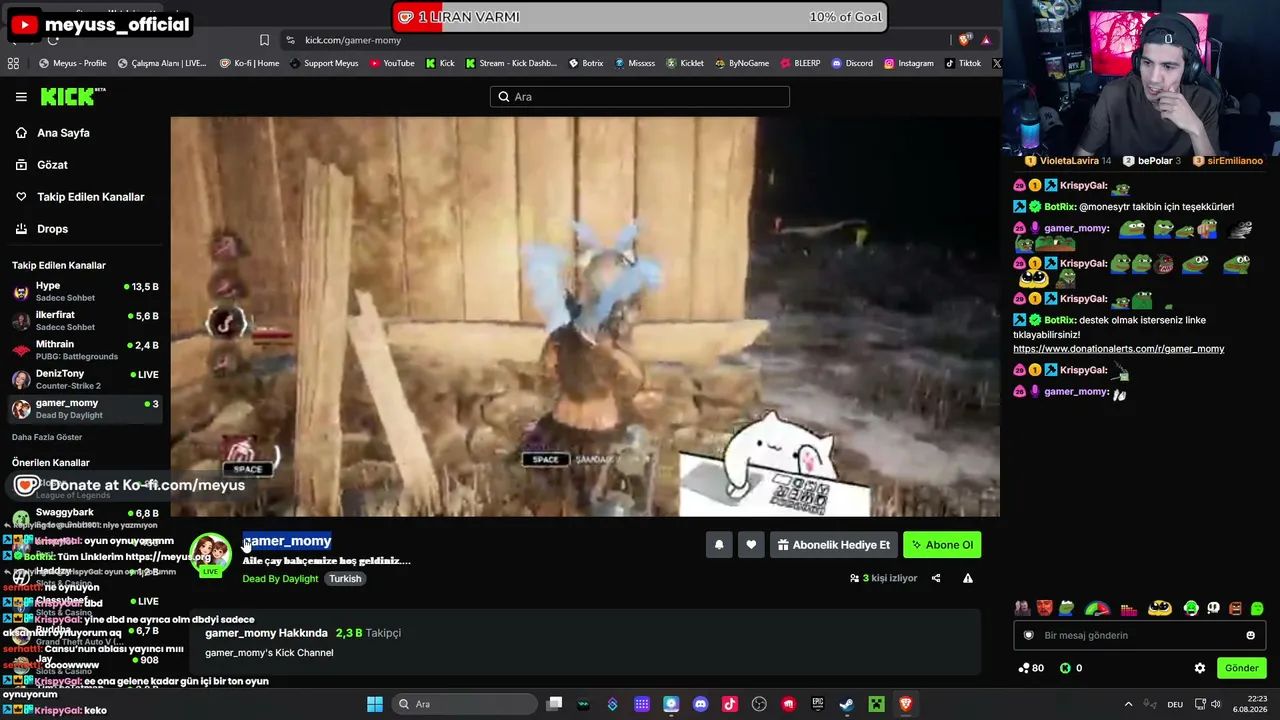Open Stream - Kick Dashboard bookmark
Image resolution: width=1280 pixels, height=720 pixels.
[x=510, y=63]
